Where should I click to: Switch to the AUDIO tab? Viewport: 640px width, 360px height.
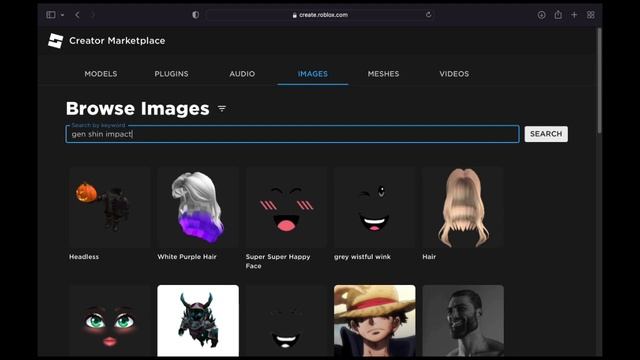(242, 74)
